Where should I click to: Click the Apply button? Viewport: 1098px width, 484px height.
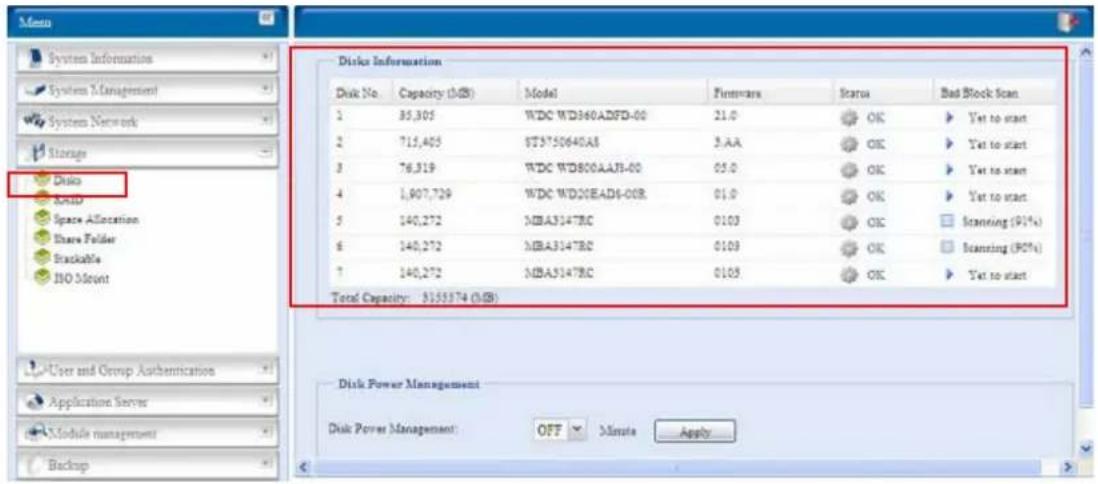[695, 433]
